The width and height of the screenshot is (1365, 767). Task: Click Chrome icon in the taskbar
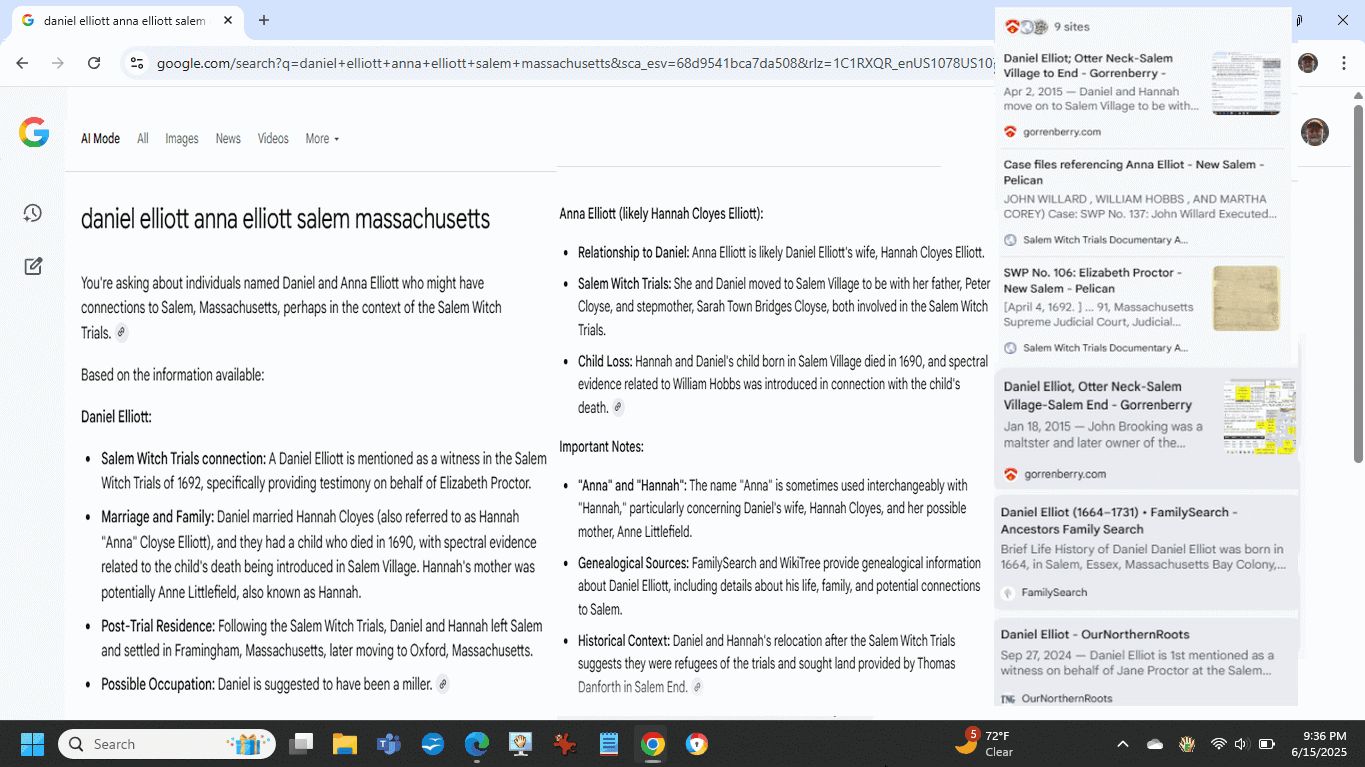tap(653, 744)
